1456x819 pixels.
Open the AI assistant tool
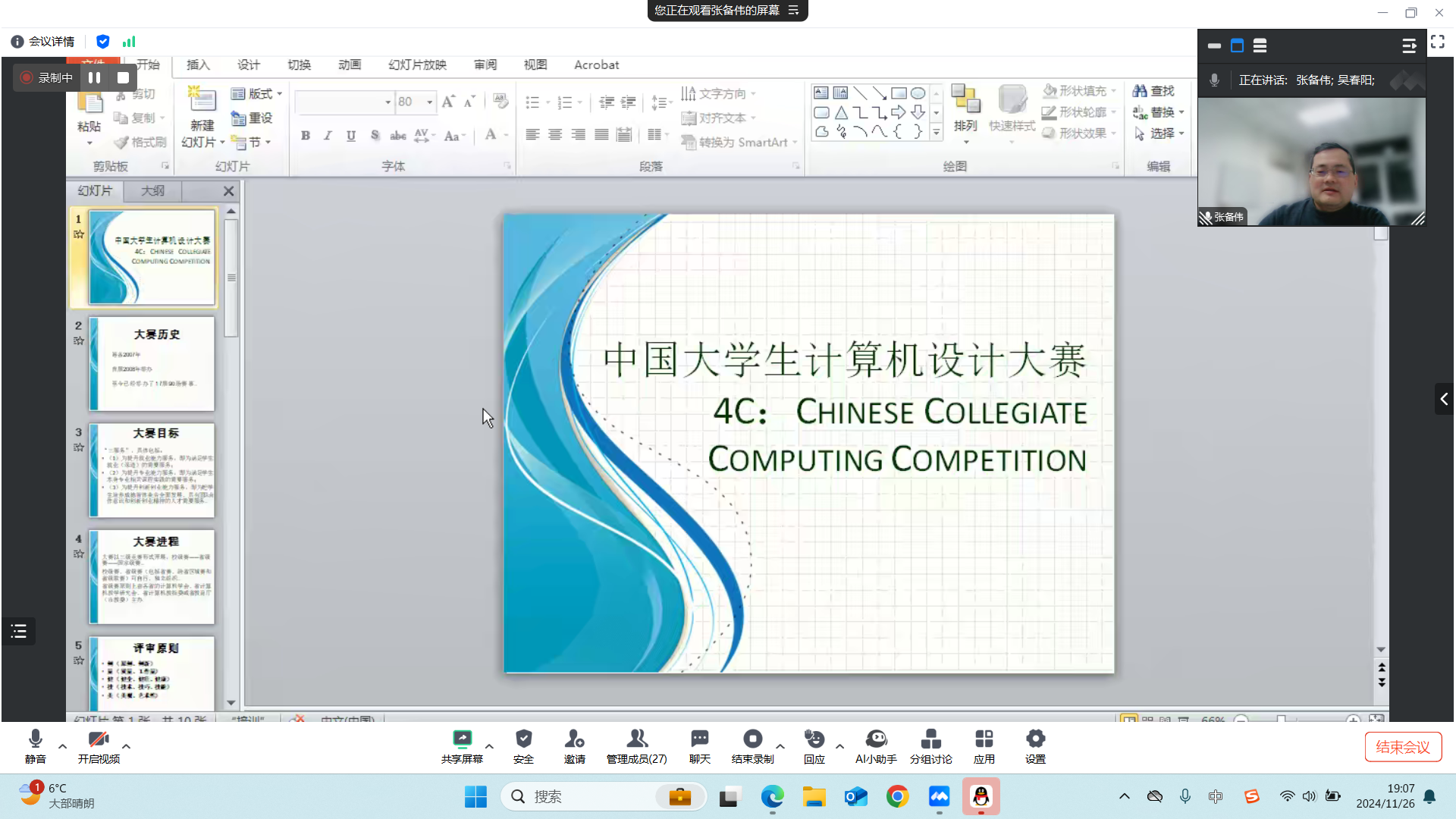pyautogui.click(x=876, y=739)
